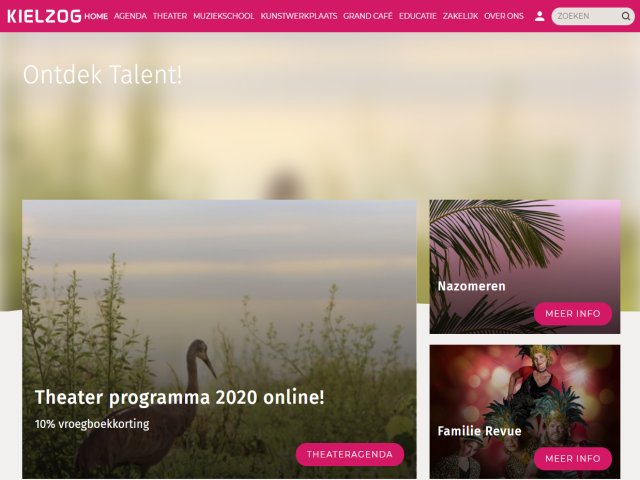The width and height of the screenshot is (640, 480).
Task: Open the THEATER navigation item
Action: pyautogui.click(x=170, y=16)
